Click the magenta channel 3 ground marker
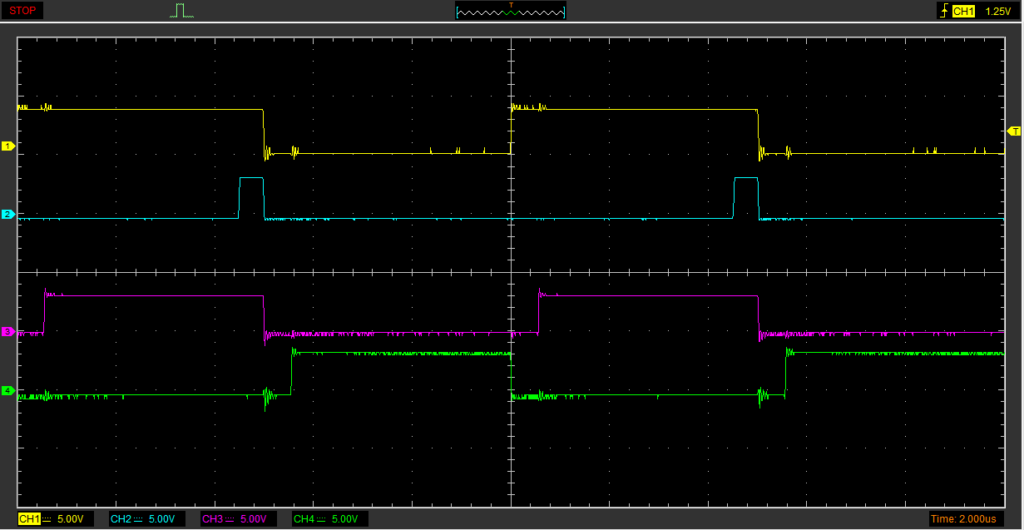 coord(8,331)
